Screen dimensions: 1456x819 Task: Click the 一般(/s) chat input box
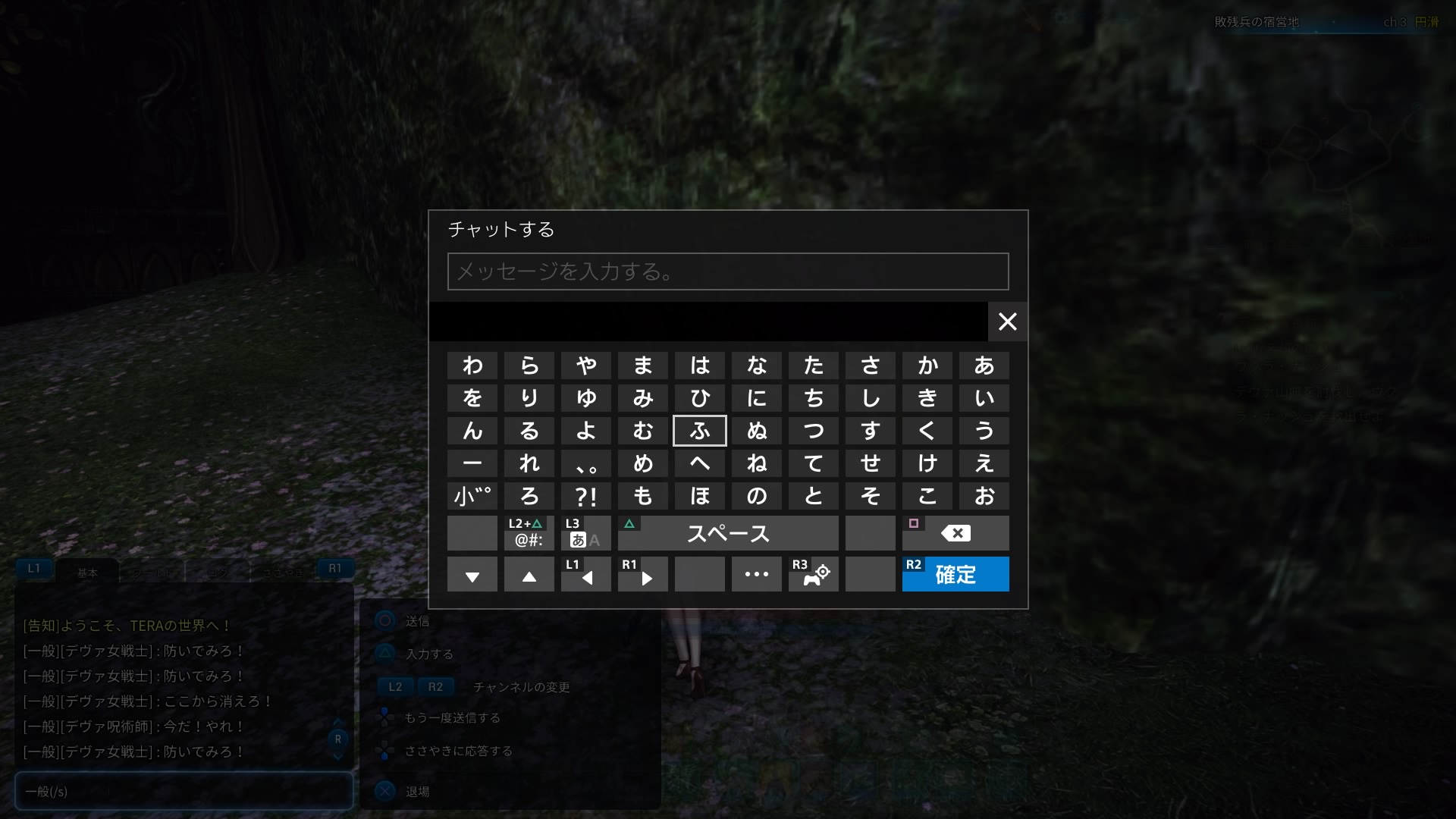[x=184, y=791]
